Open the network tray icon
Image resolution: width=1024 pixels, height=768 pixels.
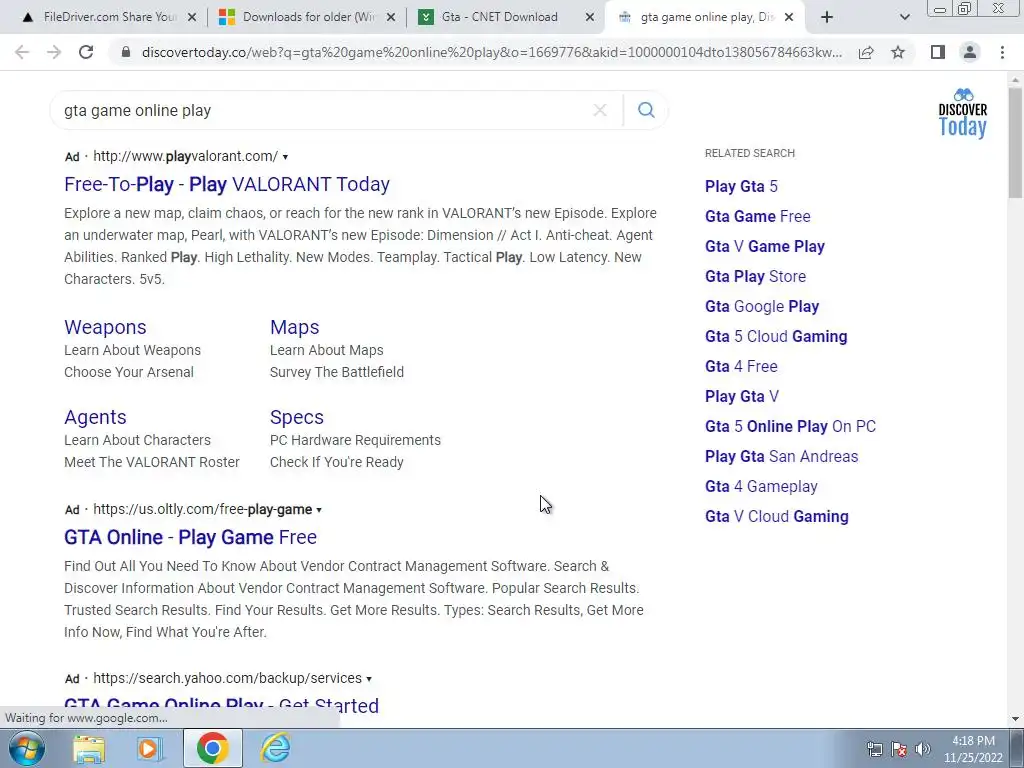(874, 749)
